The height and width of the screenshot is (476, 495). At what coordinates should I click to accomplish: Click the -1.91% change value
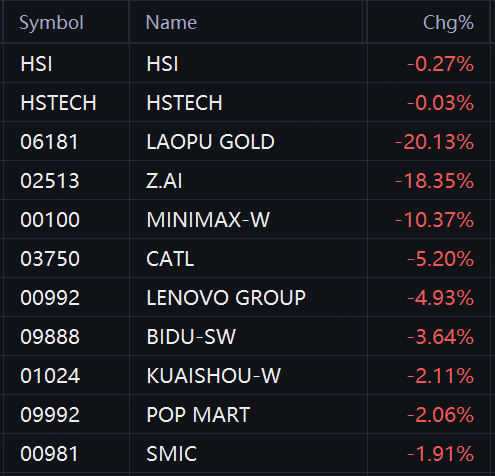point(440,454)
